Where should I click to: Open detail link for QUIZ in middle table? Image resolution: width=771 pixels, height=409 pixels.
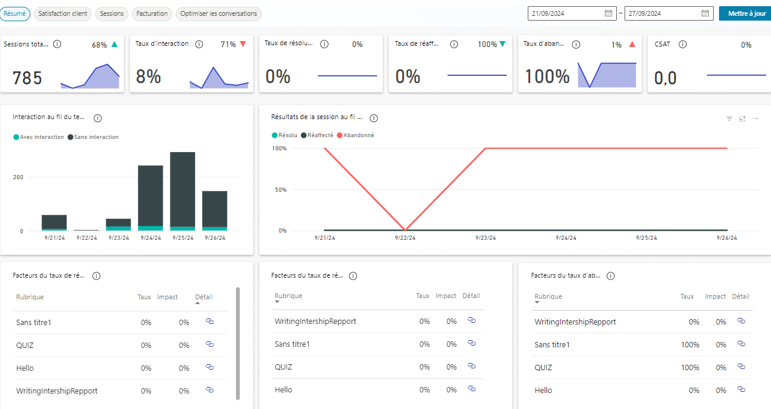pos(472,366)
